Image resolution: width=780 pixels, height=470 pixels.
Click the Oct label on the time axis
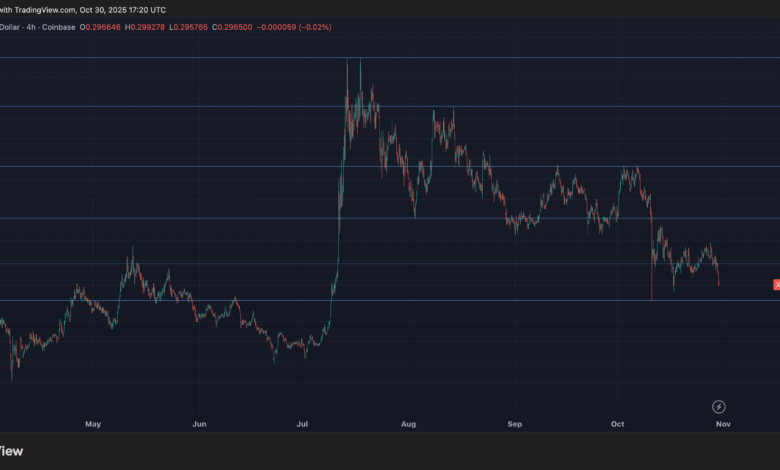(x=617, y=424)
